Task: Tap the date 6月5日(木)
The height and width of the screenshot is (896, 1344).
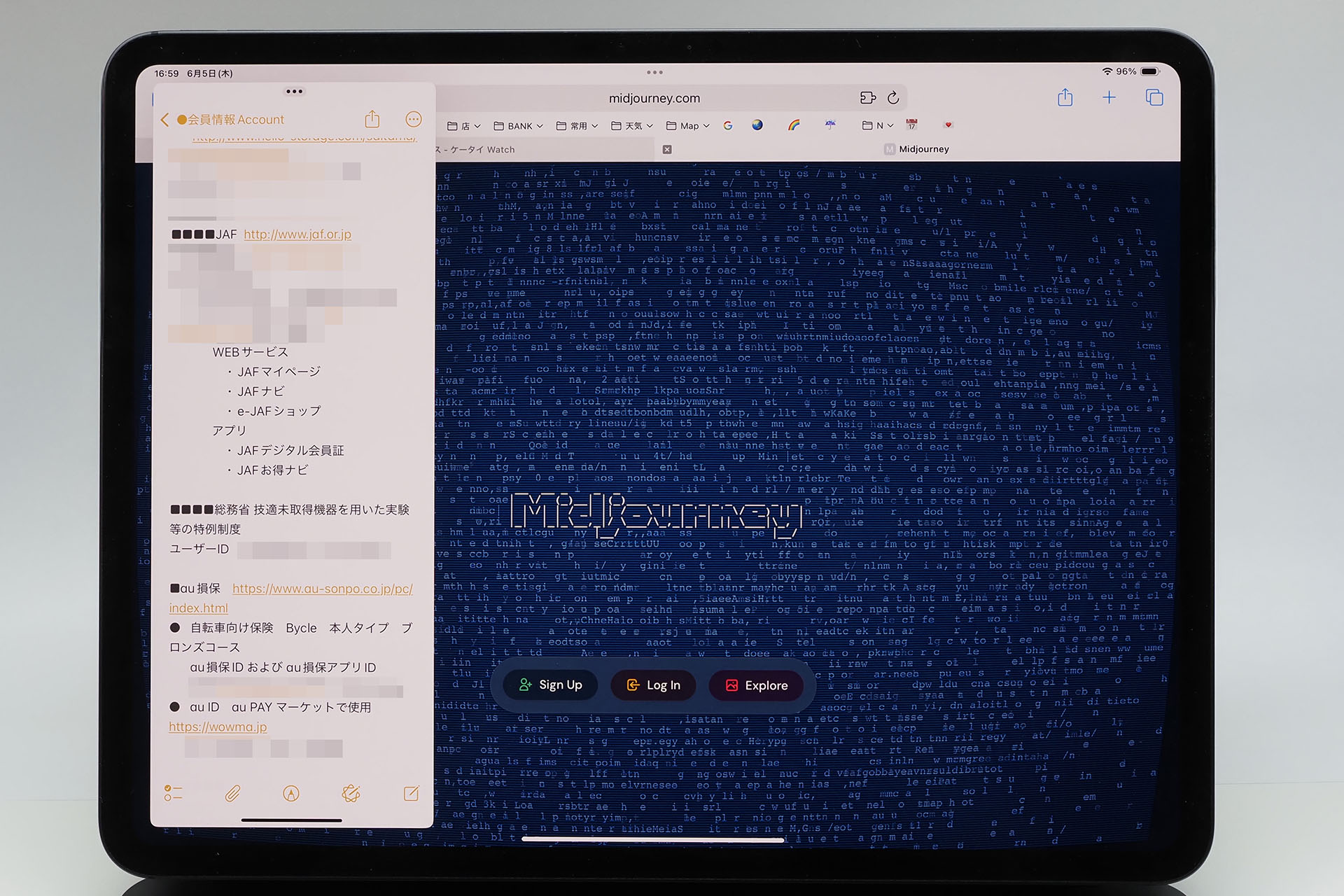Action: coord(210,73)
